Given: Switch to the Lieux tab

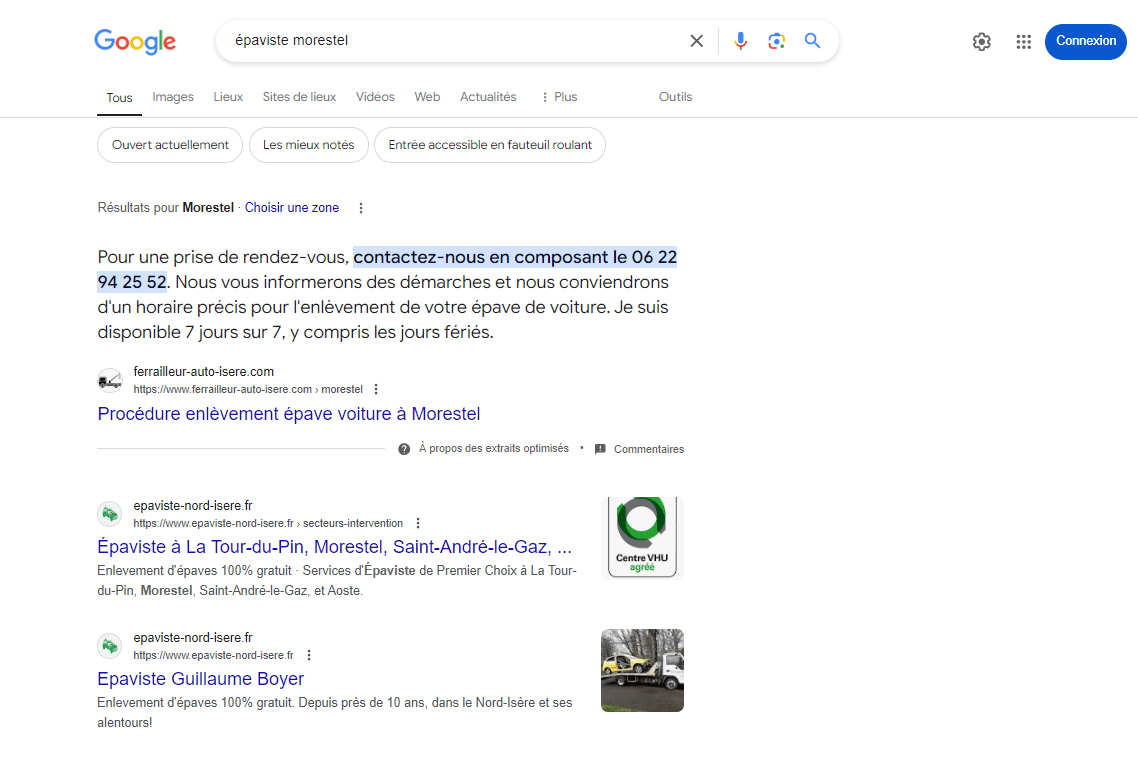Looking at the screenshot, I should [x=228, y=97].
